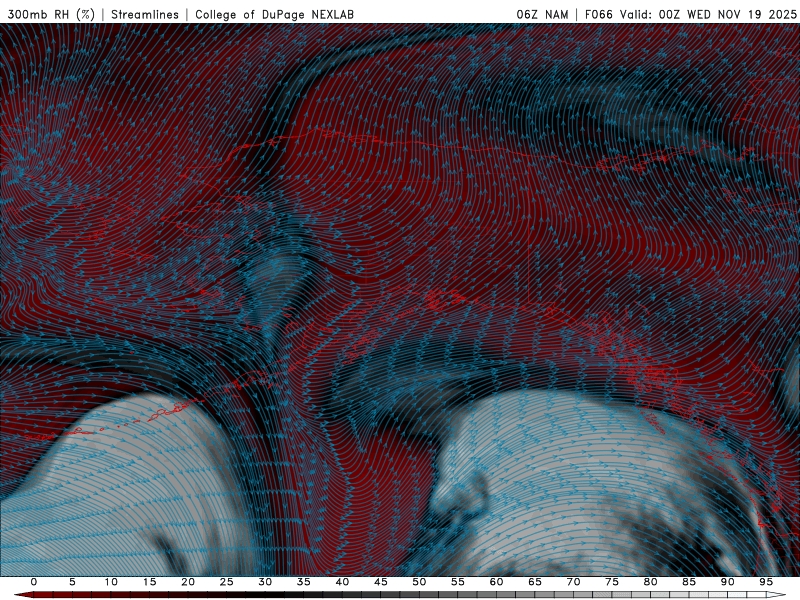This screenshot has height=600, width=800.
Task: Click the colorbar label '80'
Action: tap(650, 582)
